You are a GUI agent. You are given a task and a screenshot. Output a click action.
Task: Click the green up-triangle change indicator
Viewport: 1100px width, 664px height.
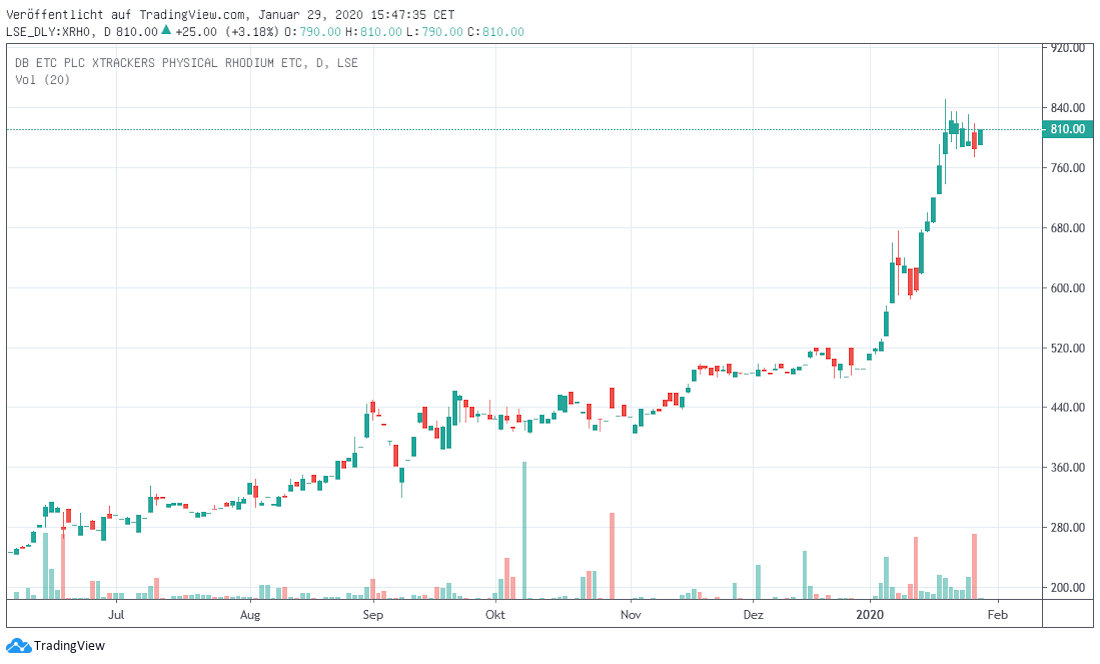166,30
